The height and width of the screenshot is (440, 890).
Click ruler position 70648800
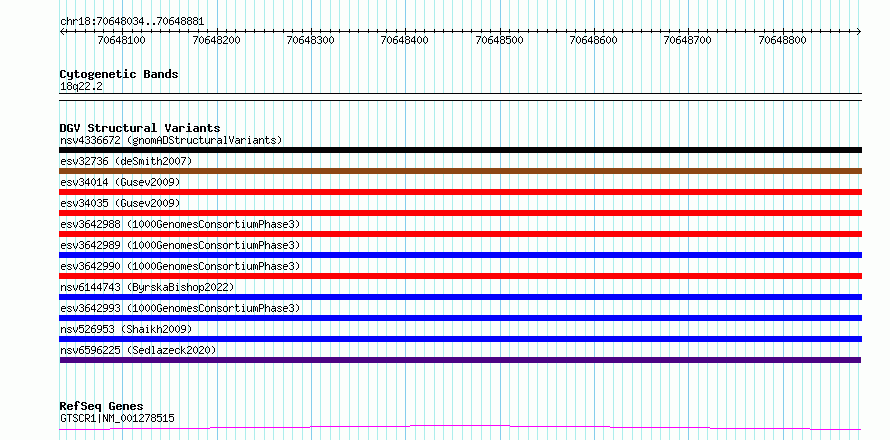pos(782,40)
